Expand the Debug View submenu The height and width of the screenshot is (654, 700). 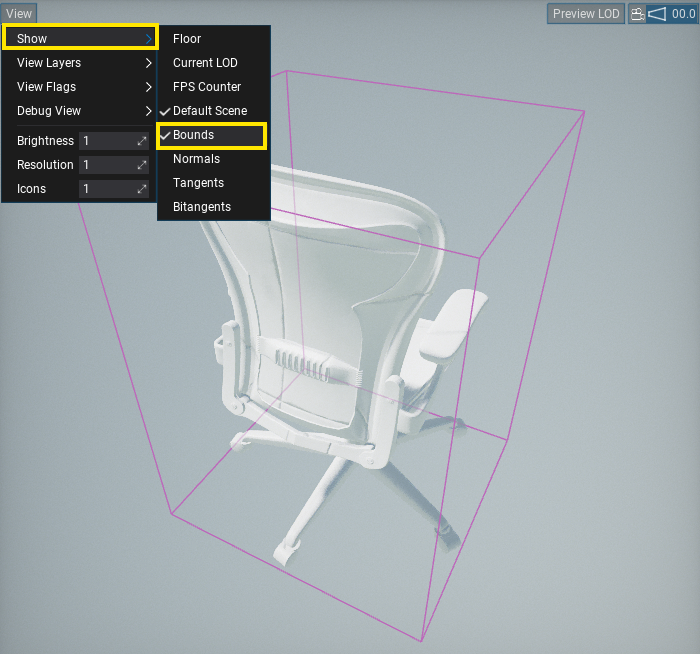click(80, 111)
